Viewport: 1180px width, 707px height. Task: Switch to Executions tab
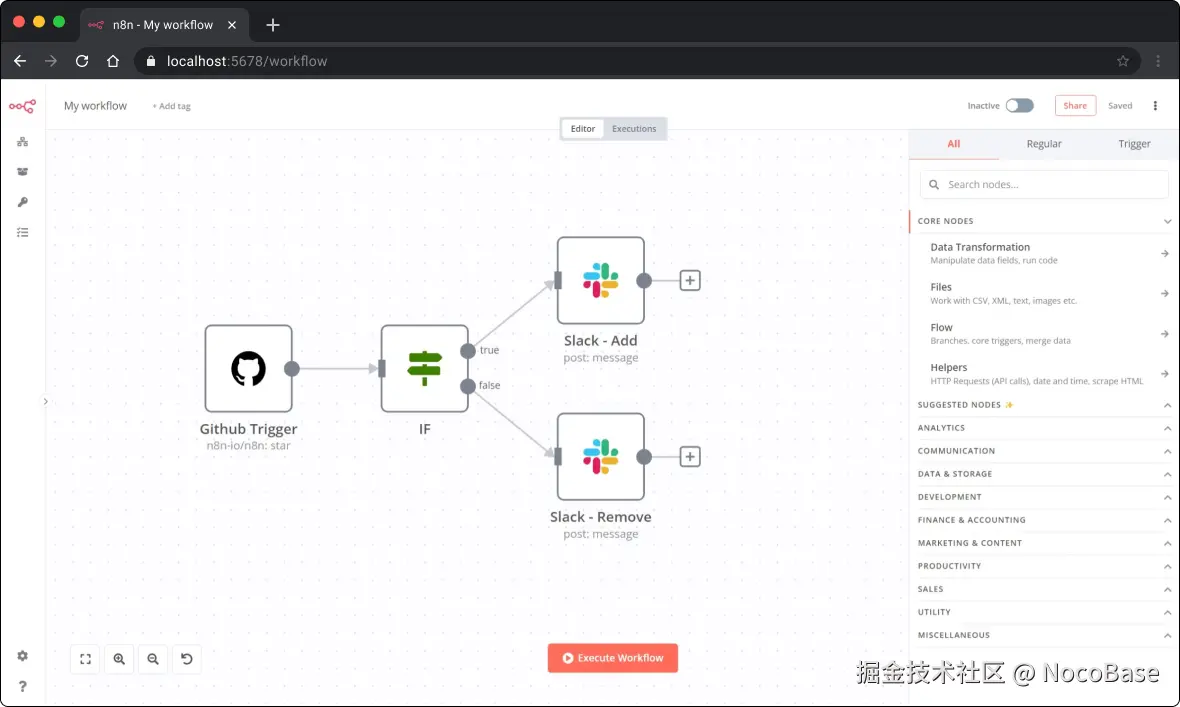(634, 129)
